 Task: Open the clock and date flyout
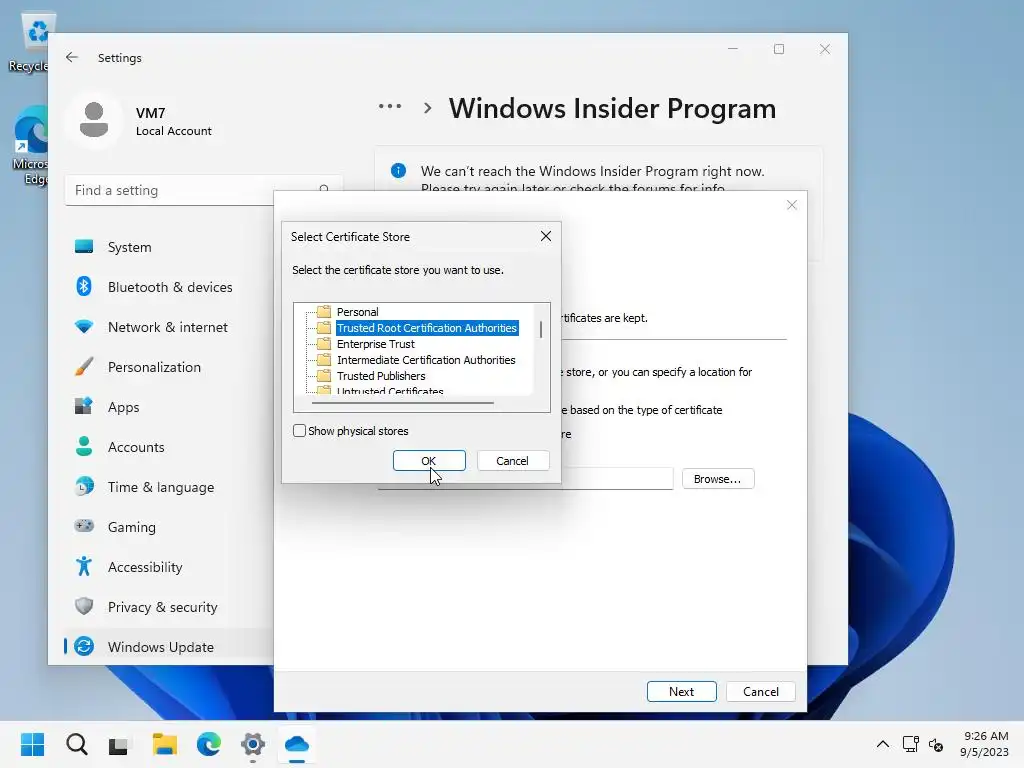point(984,744)
